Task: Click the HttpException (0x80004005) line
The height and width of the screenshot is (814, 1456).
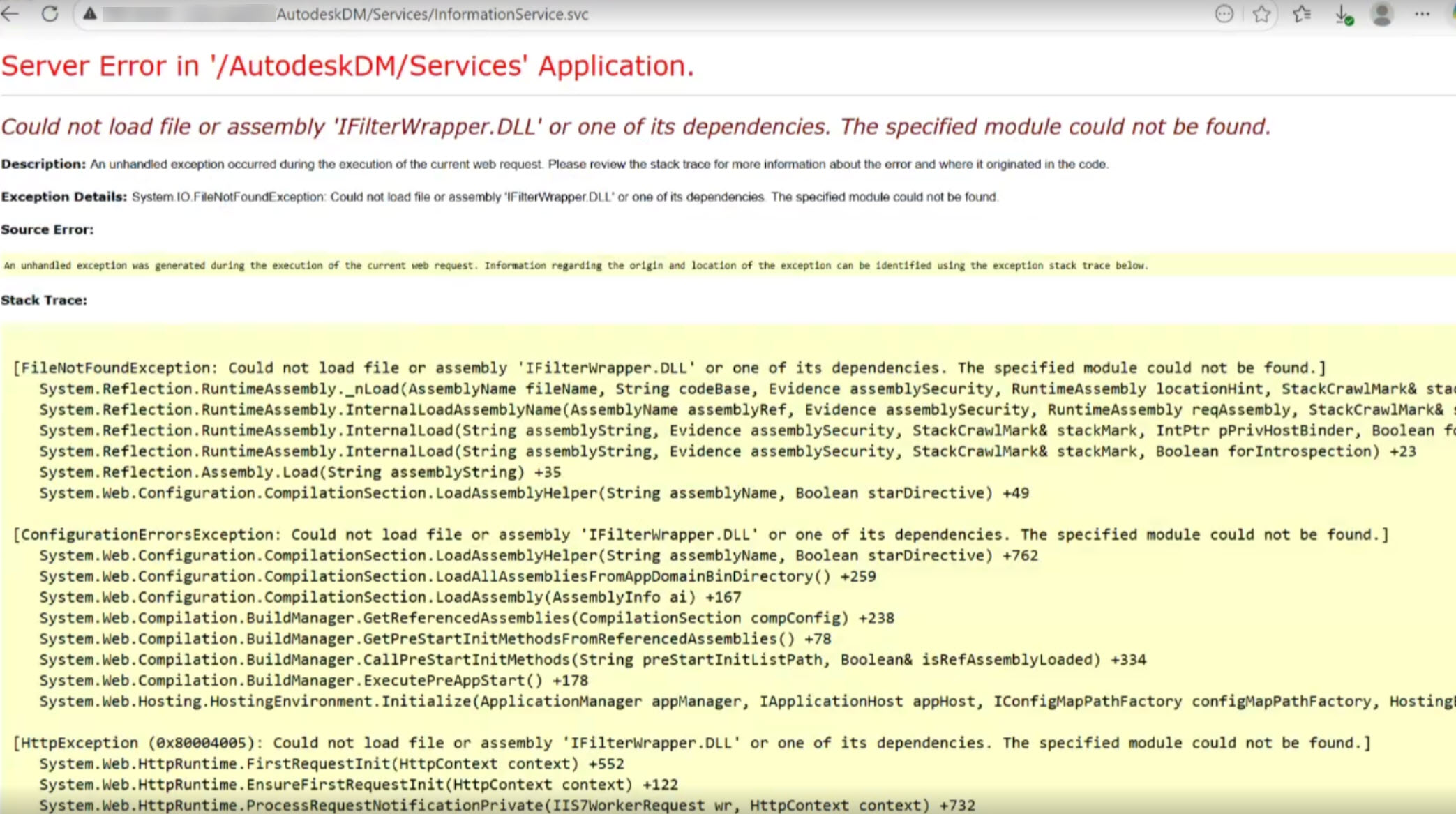Action: (692, 743)
